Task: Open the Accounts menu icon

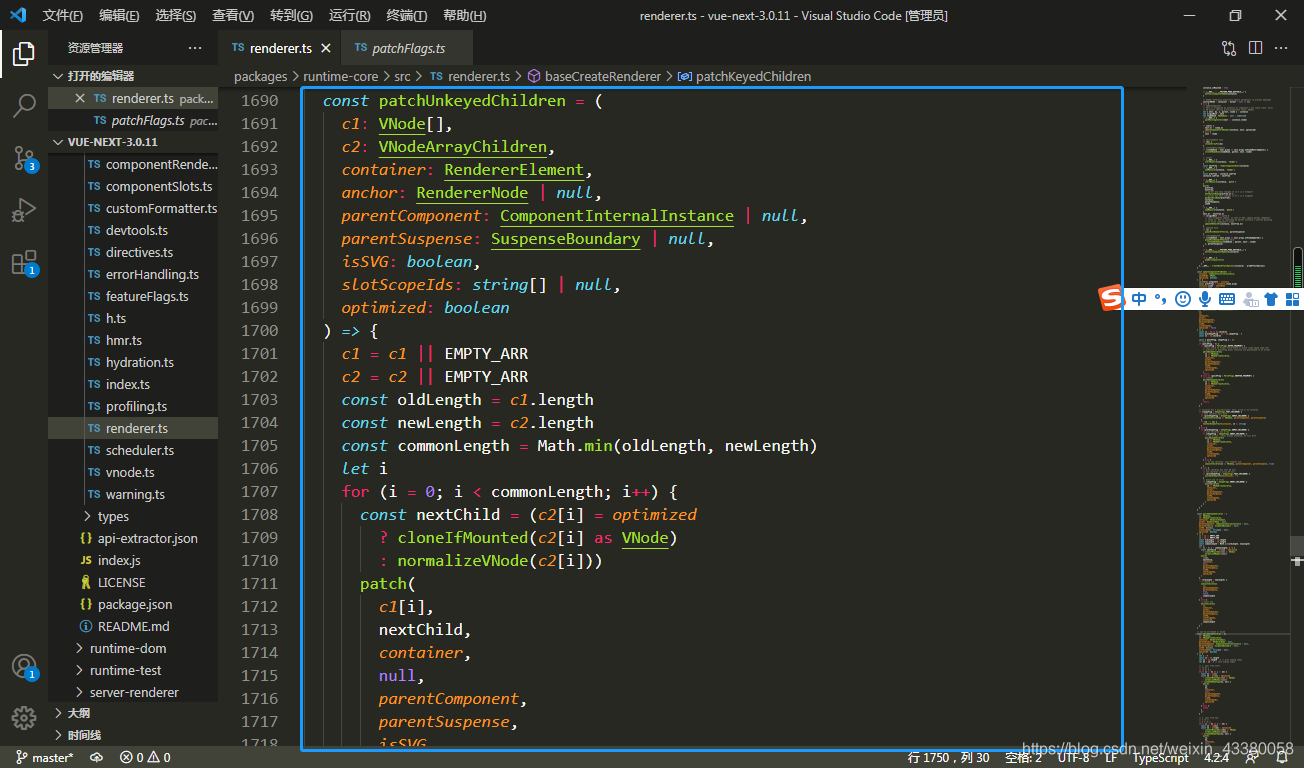Action: coord(24,667)
